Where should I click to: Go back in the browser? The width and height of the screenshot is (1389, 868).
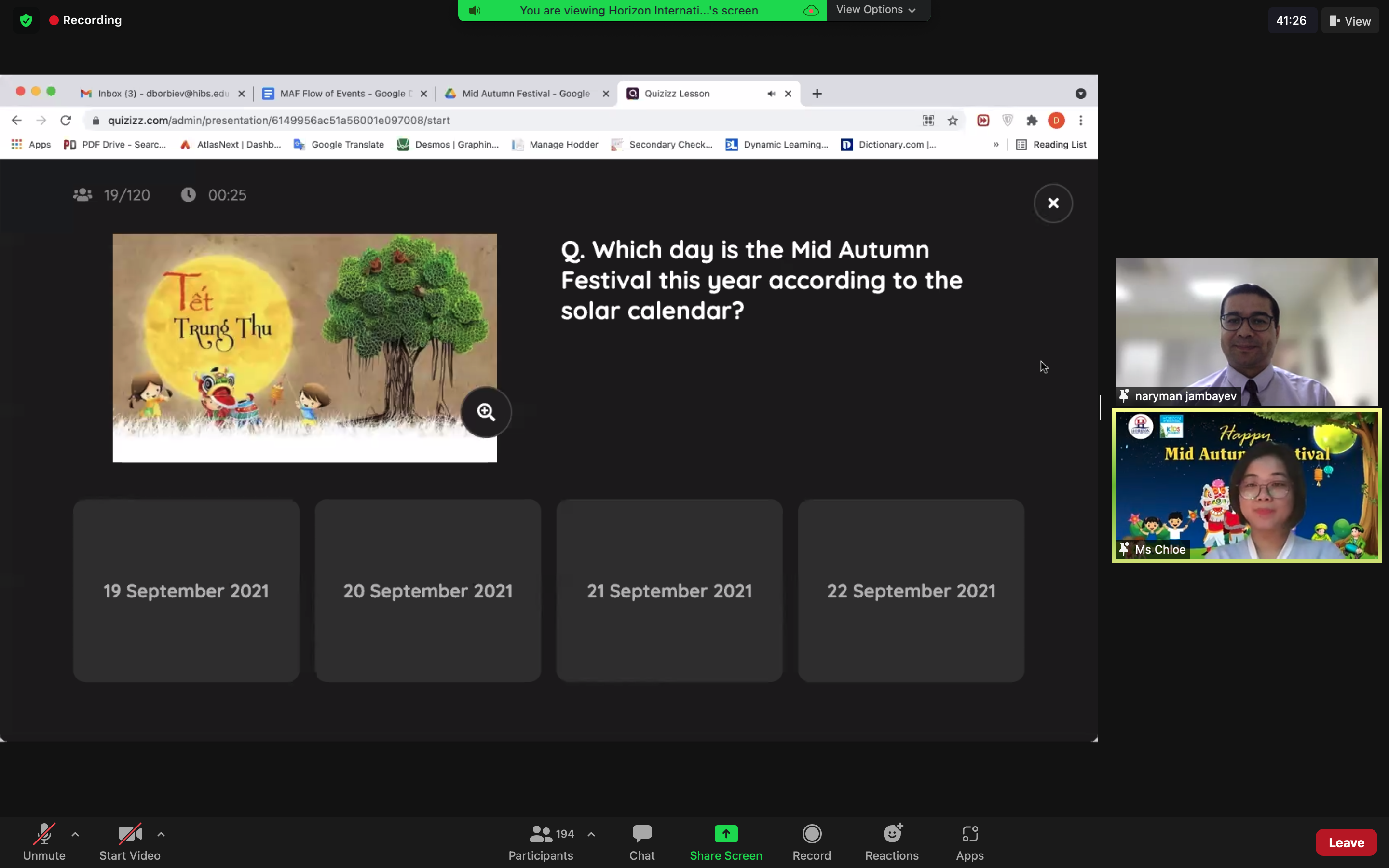[17, 120]
